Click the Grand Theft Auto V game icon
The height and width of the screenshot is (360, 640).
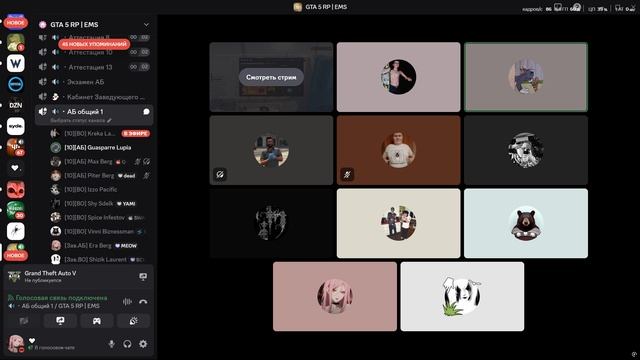click(14, 276)
